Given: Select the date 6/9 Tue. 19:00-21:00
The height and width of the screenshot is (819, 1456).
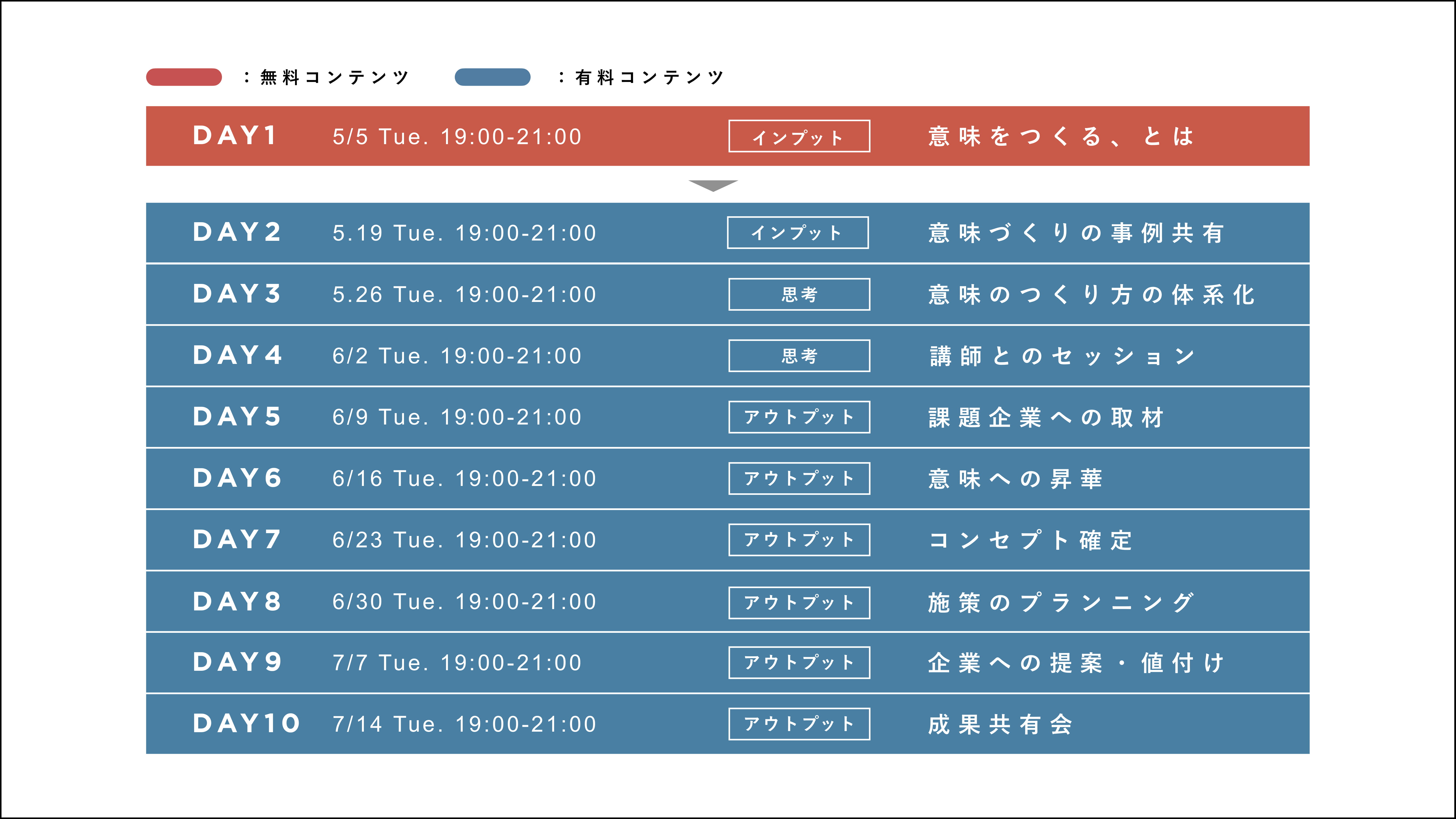Looking at the screenshot, I should 457,417.
